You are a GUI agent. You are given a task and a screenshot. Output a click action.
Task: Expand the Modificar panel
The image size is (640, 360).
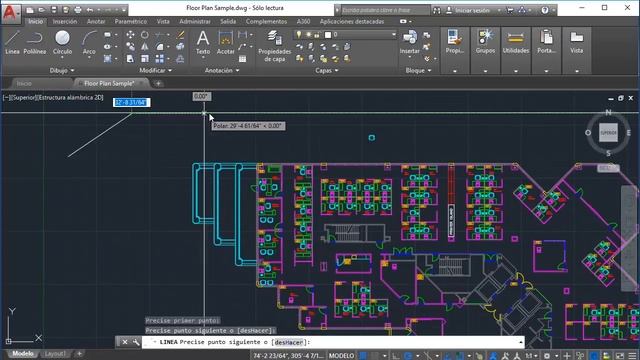[x=156, y=70]
